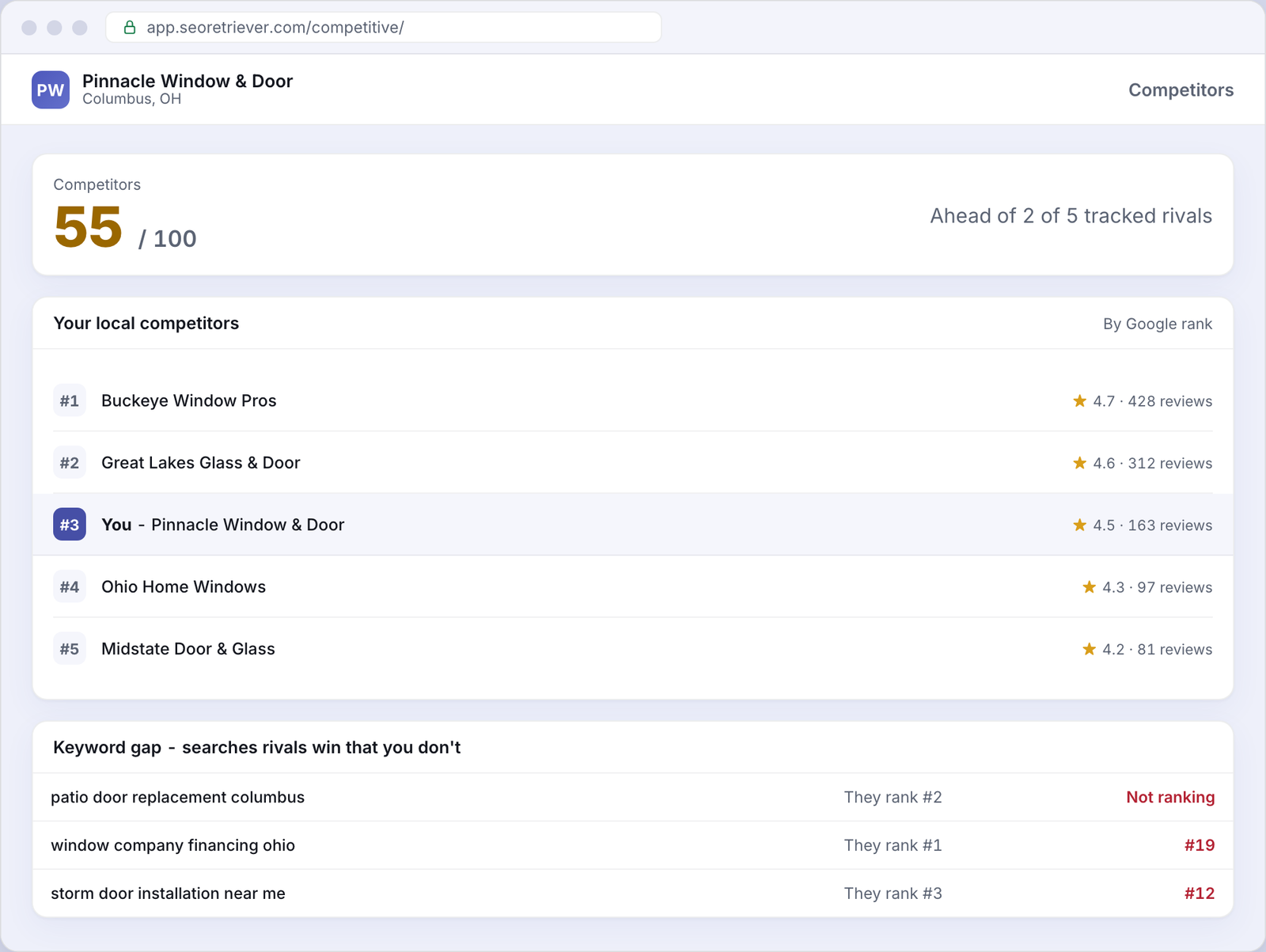The width and height of the screenshot is (1266, 952).
Task: Click the #4 rank badge
Action: [x=70, y=586]
